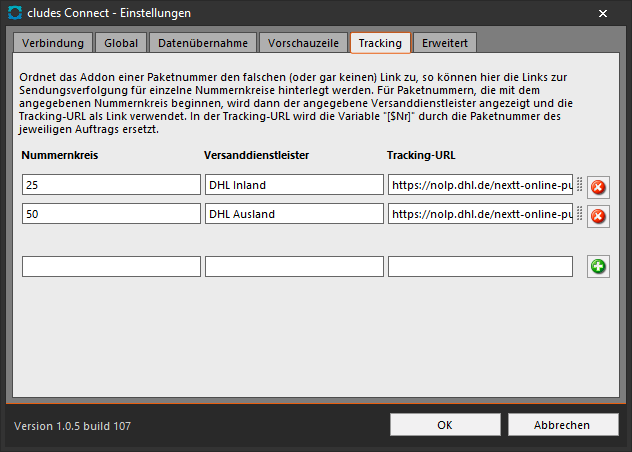632x452 pixels.
Task: Delete the DHL Ausland tracking row
Action: (x=598, y=217)
